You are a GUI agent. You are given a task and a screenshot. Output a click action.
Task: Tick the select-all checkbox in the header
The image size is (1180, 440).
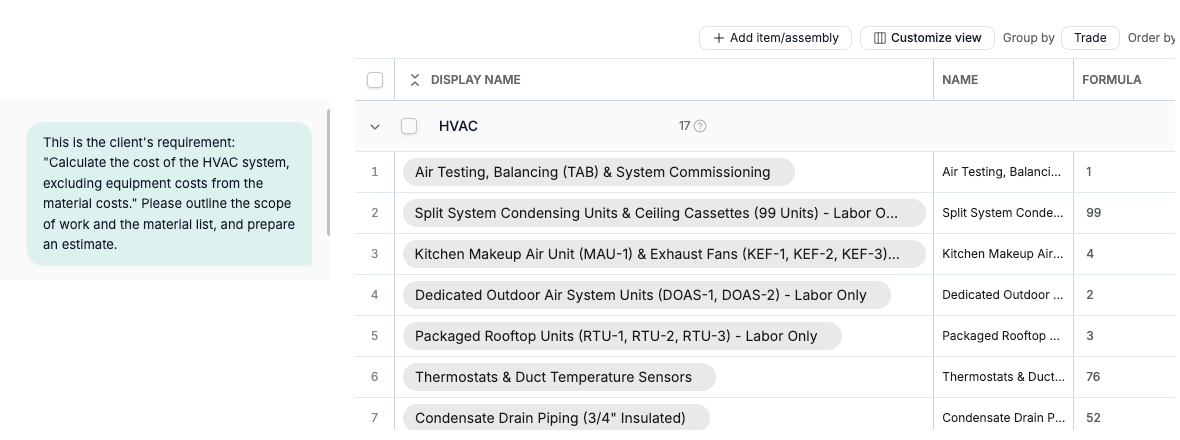coord(375,80)
